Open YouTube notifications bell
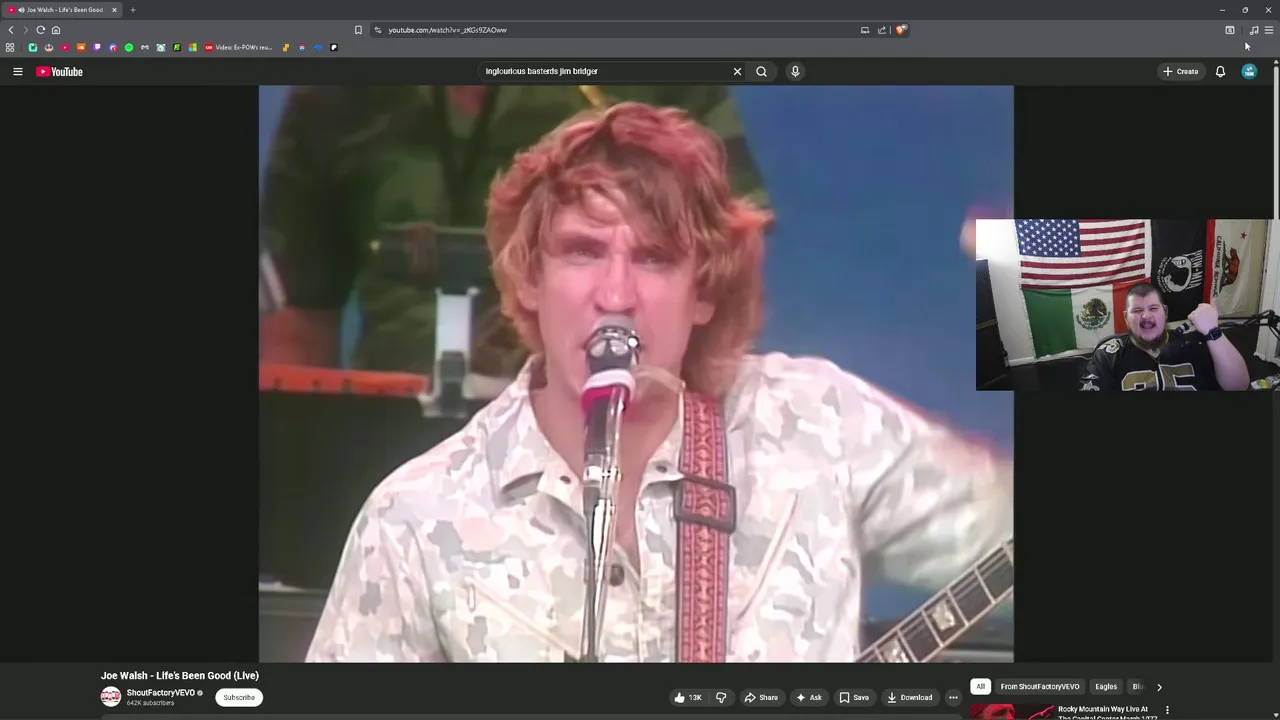The width and height of the screenshot is (1280, 720). pyautogui.click(x=1220, y=71)
